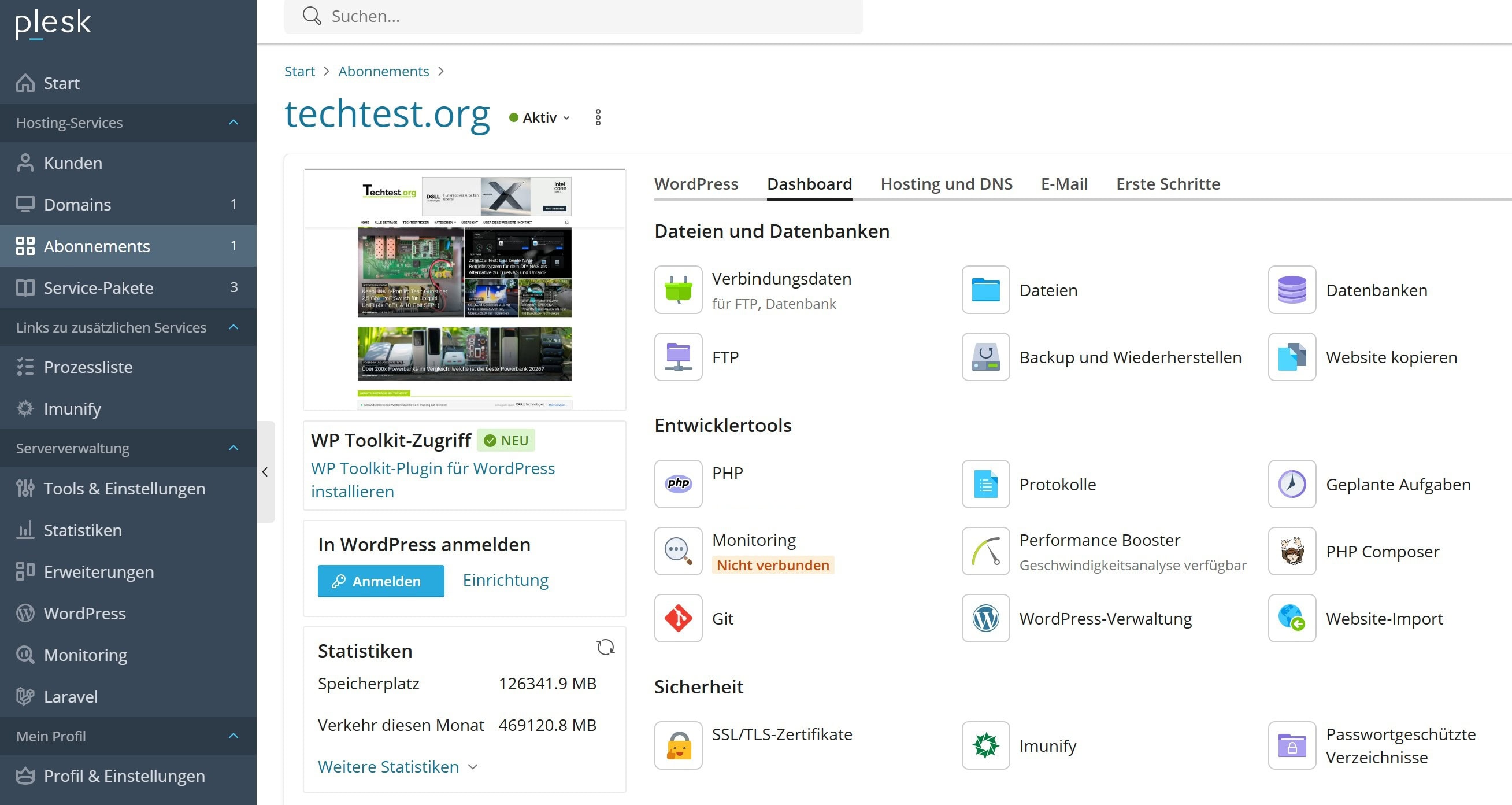The width and height of the screenshot is (1512, 805).
Task: Click the Start breadcrumb link
Action: click(x=299, y=71)
